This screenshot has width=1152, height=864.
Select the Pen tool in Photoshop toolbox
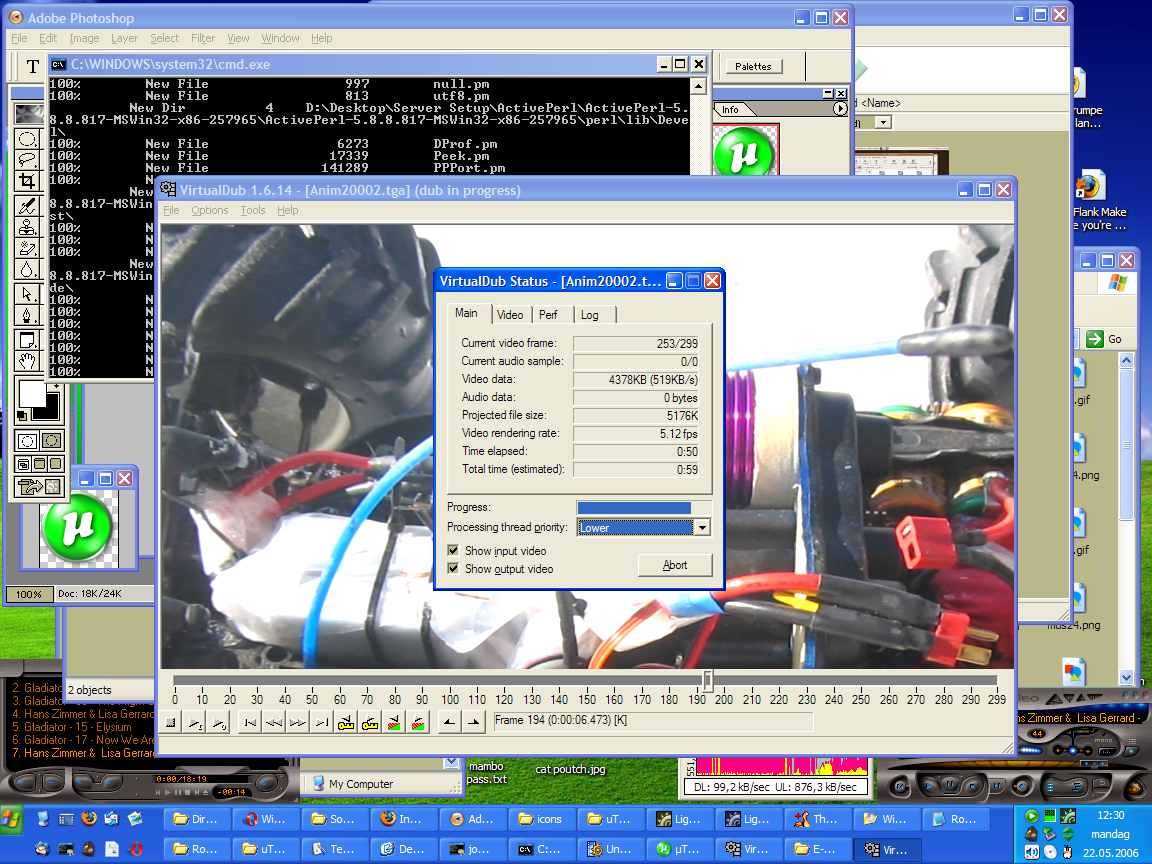pos(28,315)
